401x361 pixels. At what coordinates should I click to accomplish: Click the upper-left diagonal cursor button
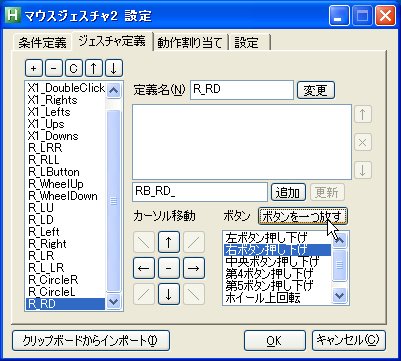tap(144, 242)
